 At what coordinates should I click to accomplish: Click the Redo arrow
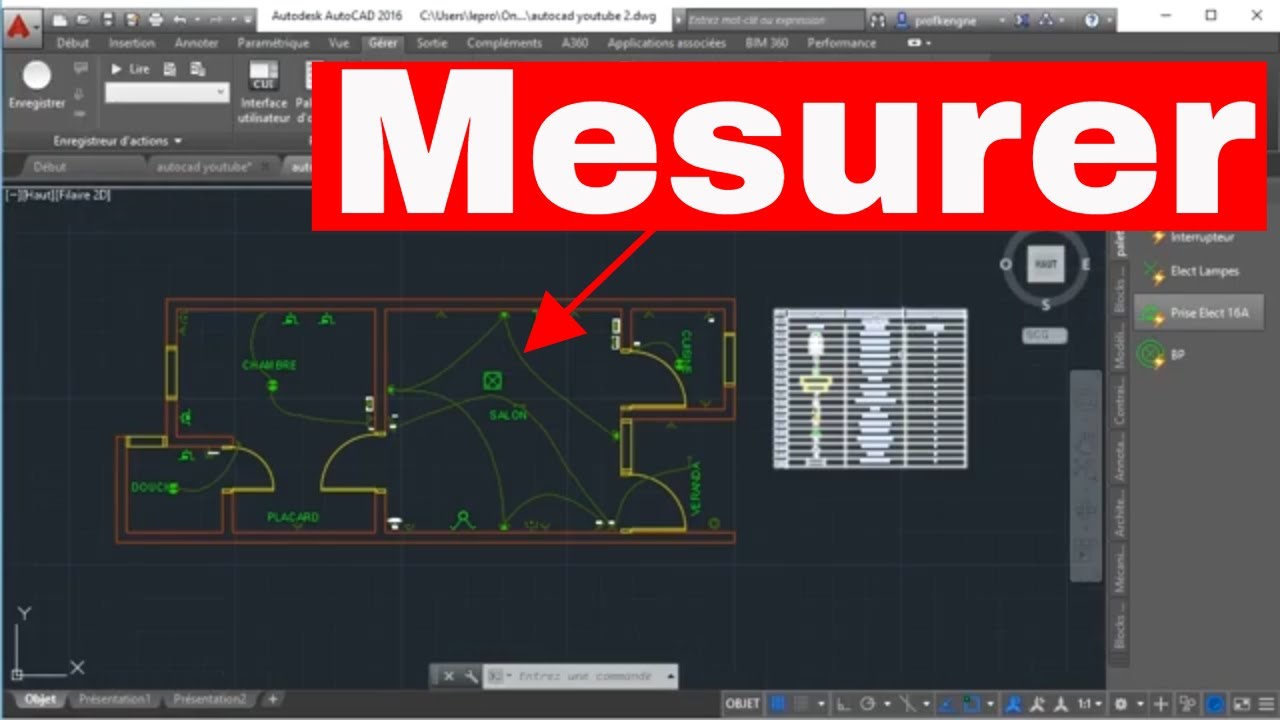tap(216, 19)
